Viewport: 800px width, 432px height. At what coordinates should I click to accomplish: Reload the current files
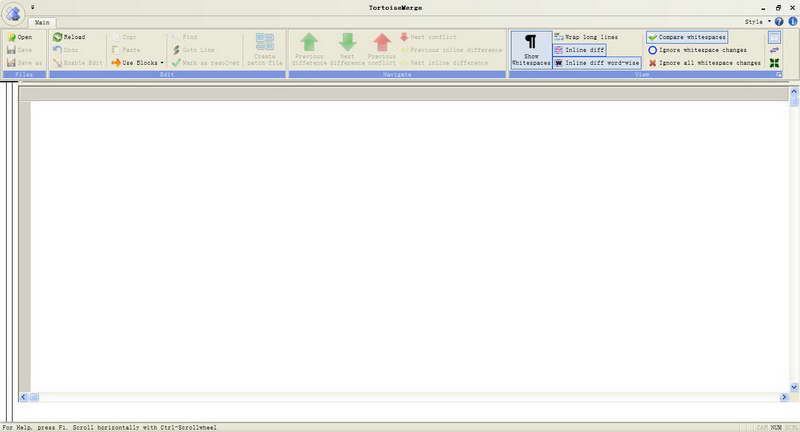68,37
